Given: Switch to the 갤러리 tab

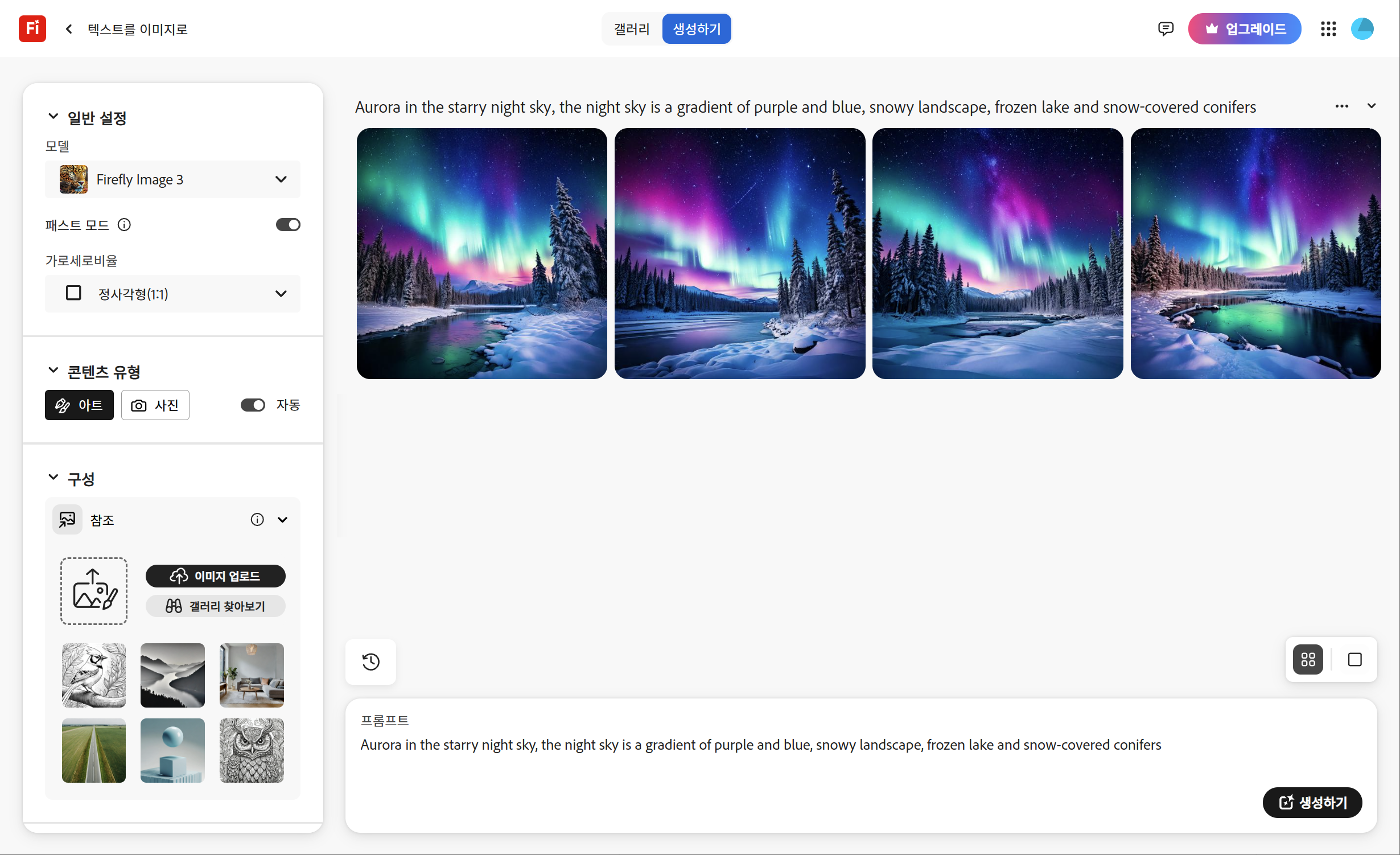Looking at the screenshot, I should coord(632,28).
